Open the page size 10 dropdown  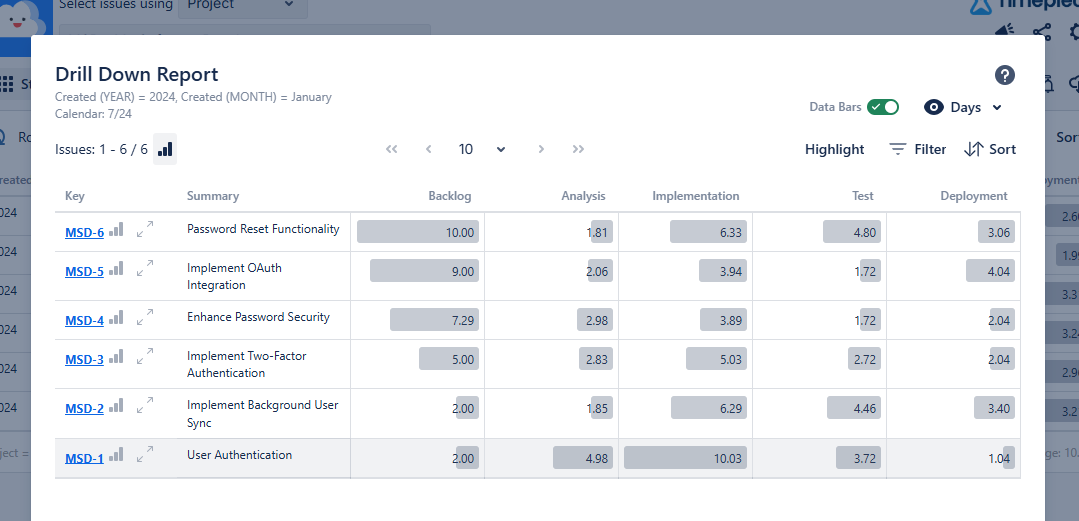coord(482,149)
